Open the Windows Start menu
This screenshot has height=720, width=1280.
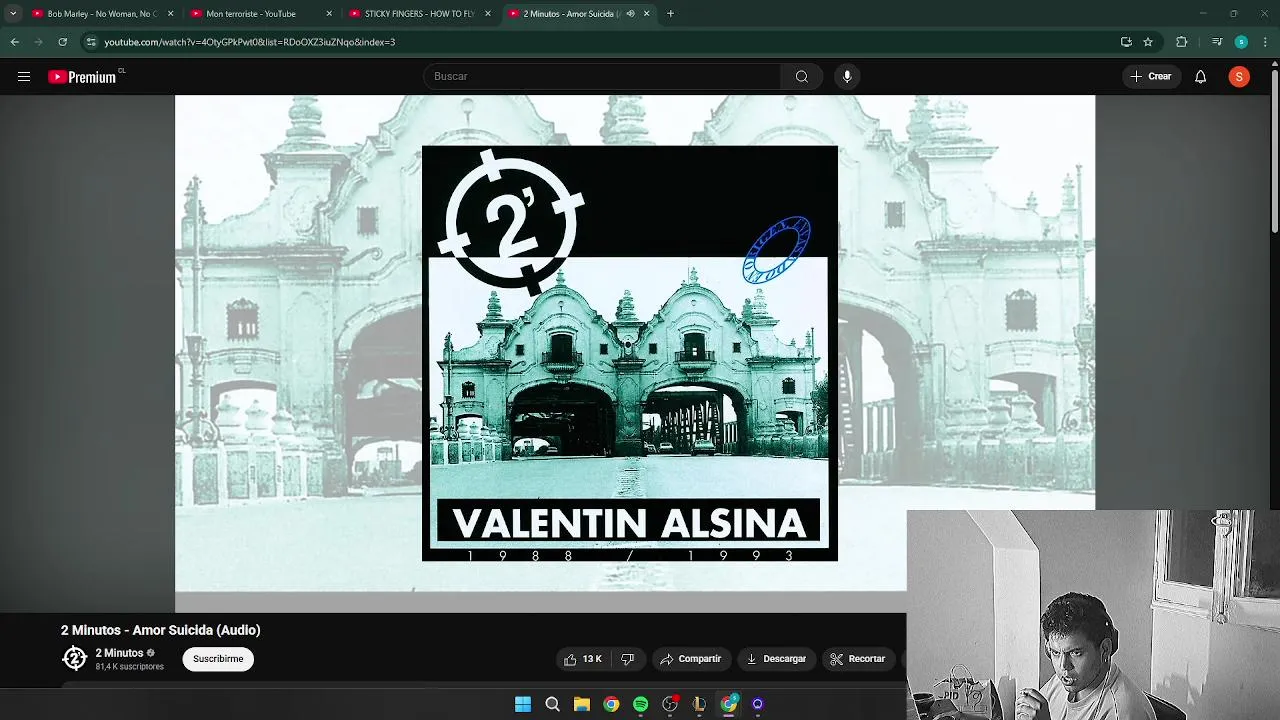[x=523, y=704]
